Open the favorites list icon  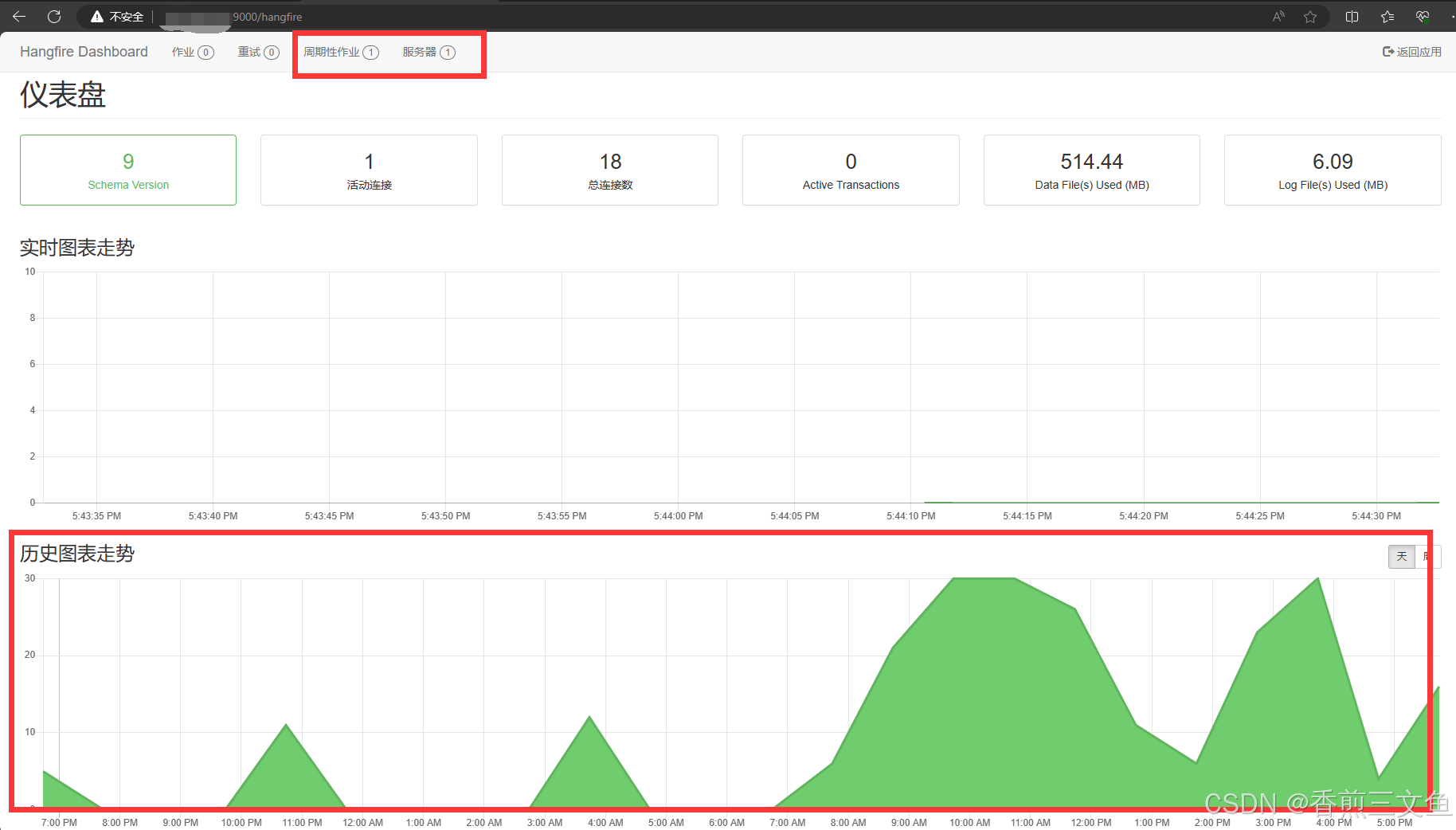pyautogui.click(x=1388, y=17)
